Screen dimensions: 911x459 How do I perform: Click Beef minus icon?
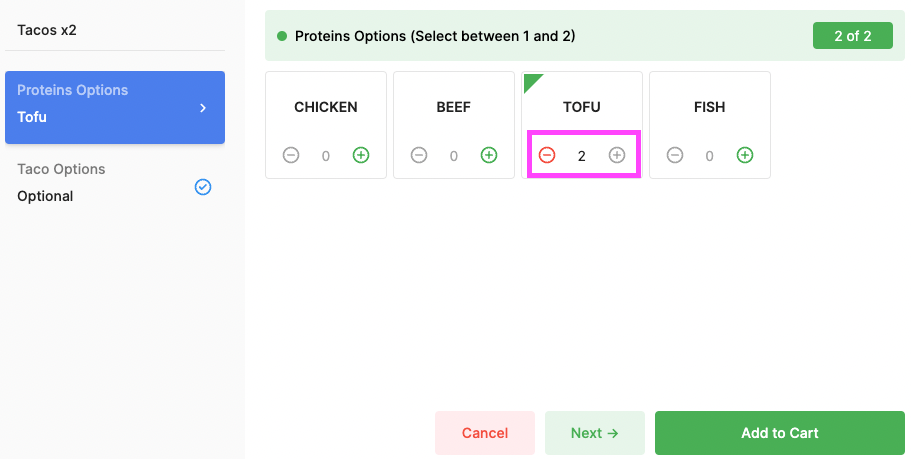pos(419,155)
